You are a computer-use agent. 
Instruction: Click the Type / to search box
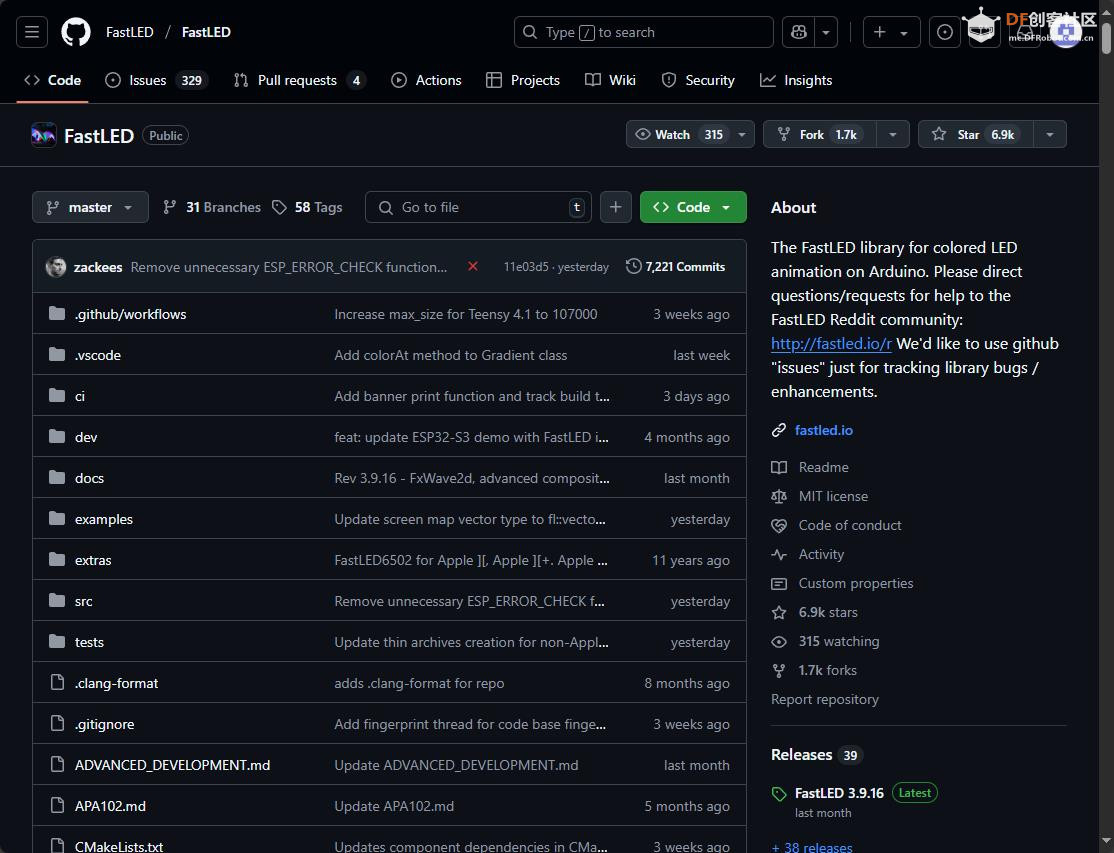[644, 32]
